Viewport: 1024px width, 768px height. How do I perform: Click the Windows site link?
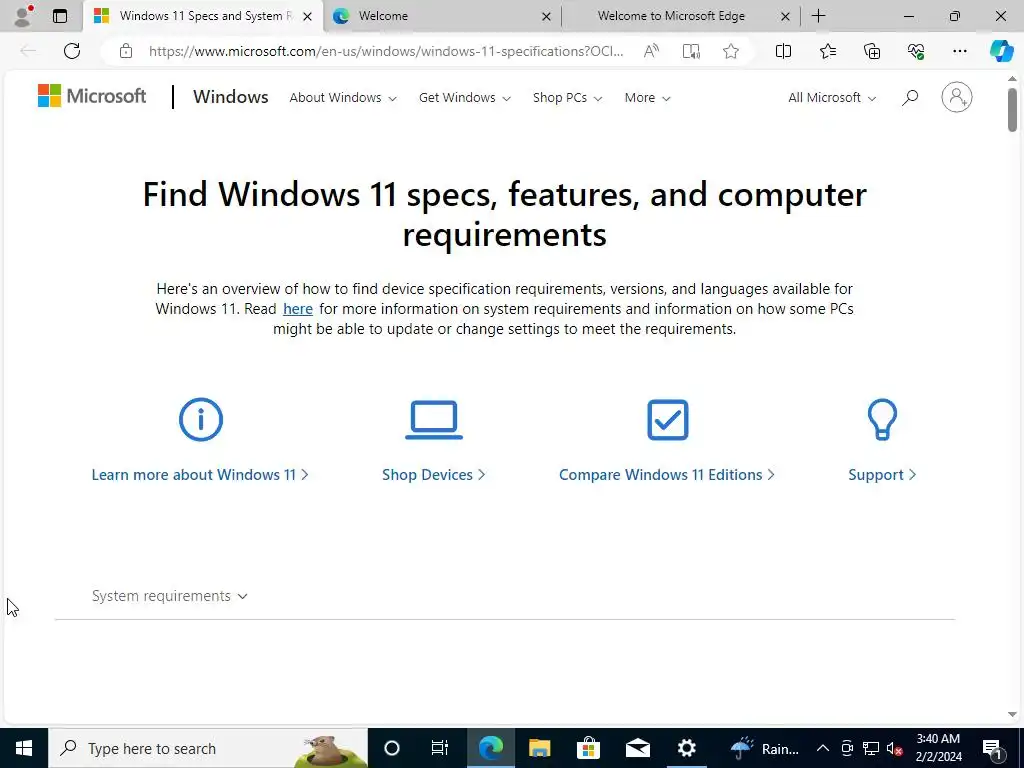231,97
